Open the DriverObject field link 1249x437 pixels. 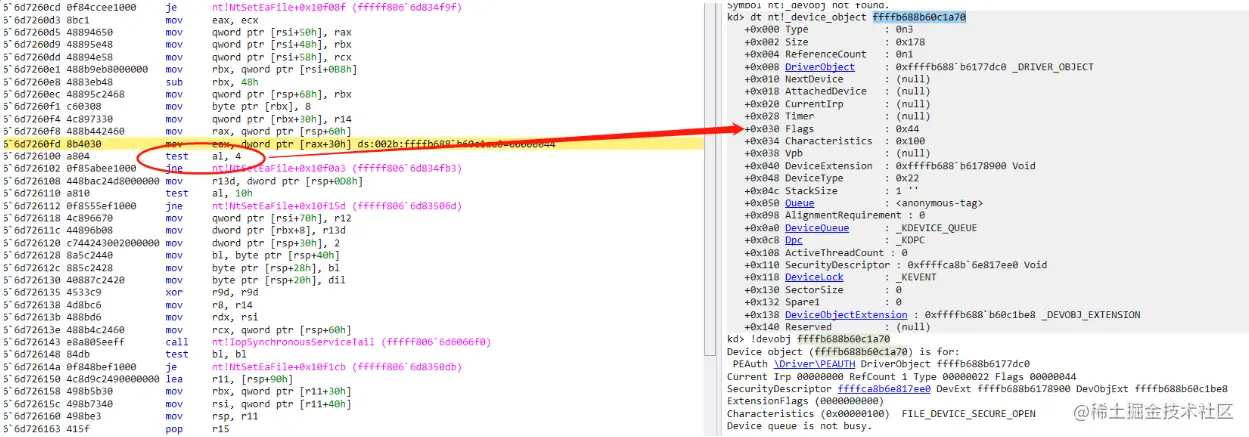820,67
